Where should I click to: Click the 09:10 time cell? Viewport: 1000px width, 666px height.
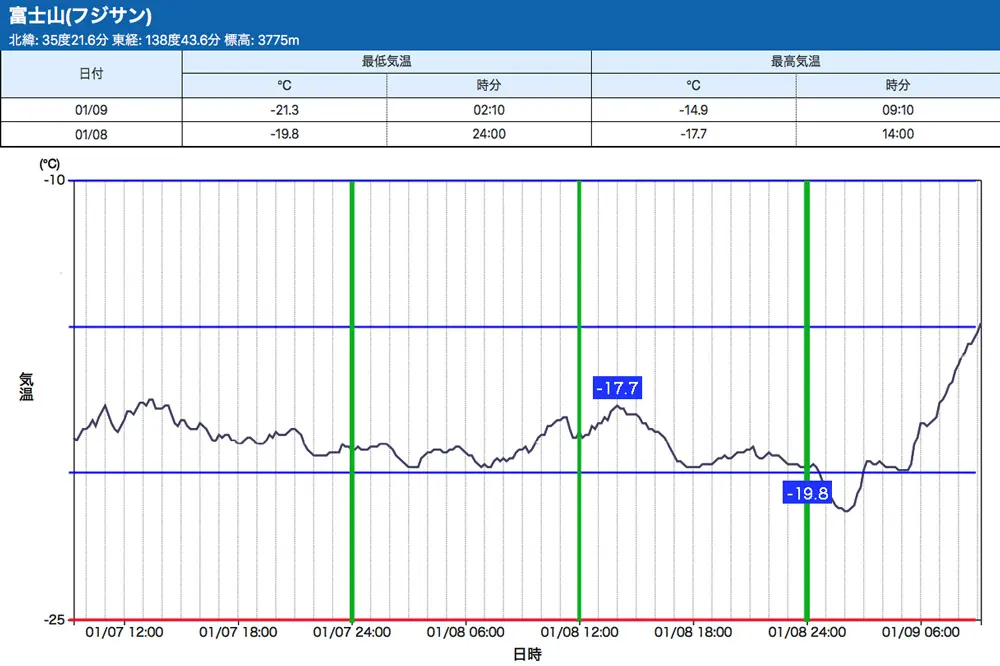898,110
